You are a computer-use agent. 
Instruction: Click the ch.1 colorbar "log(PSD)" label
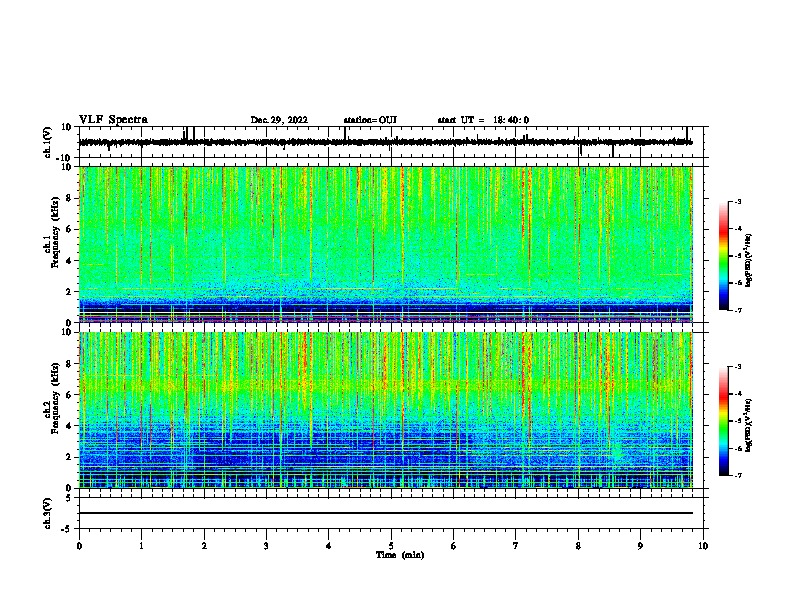click(x=748, y=260)
